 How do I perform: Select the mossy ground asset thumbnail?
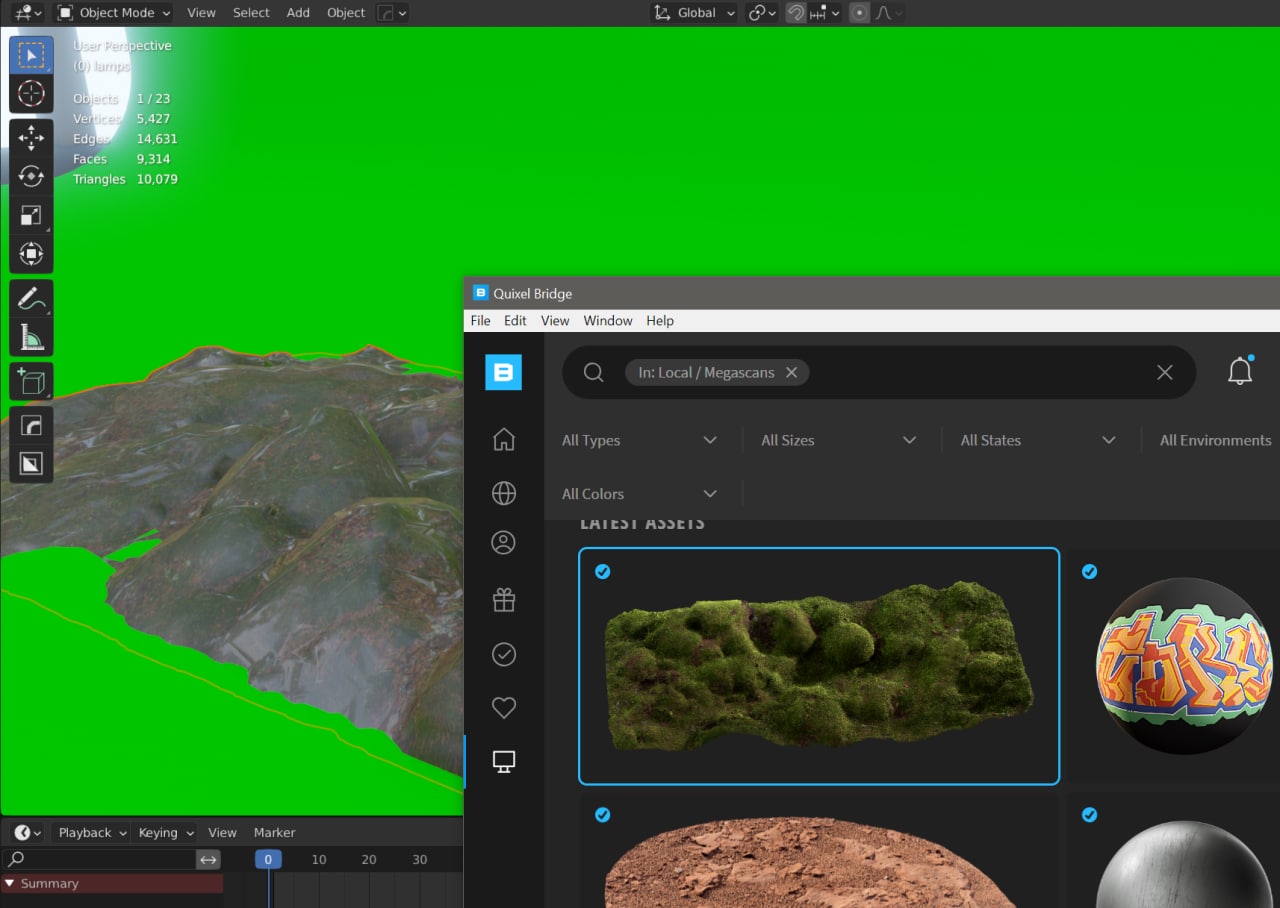click(819, 666)
